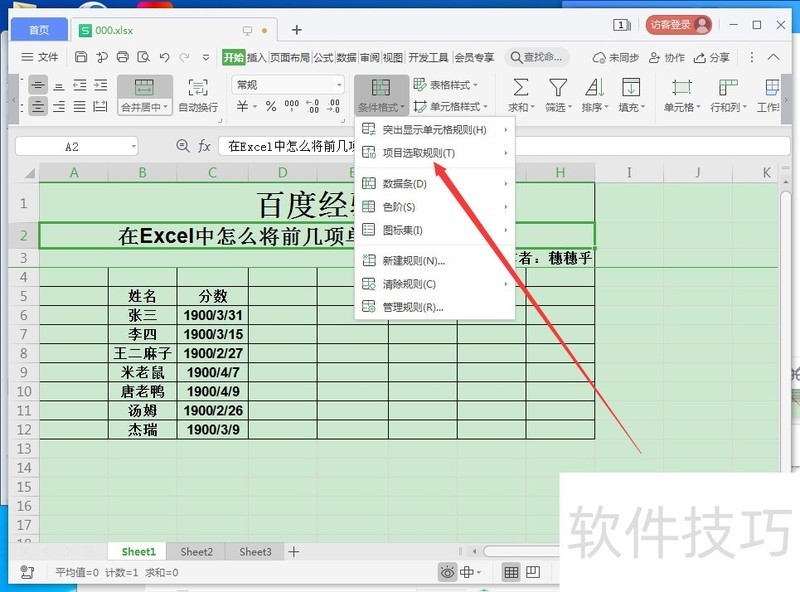Click the zoom magnifier beside formula bar

click(x=183, y=146)
